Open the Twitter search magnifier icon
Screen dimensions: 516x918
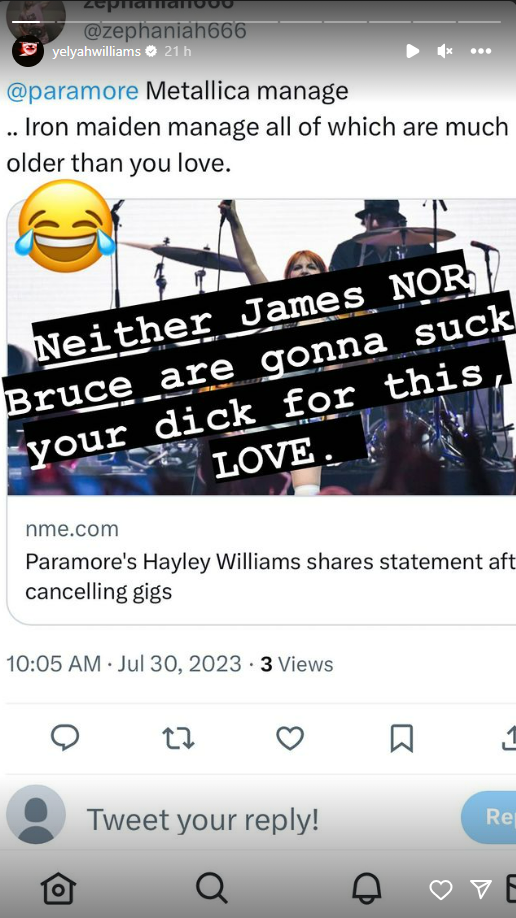coord(211,888)
